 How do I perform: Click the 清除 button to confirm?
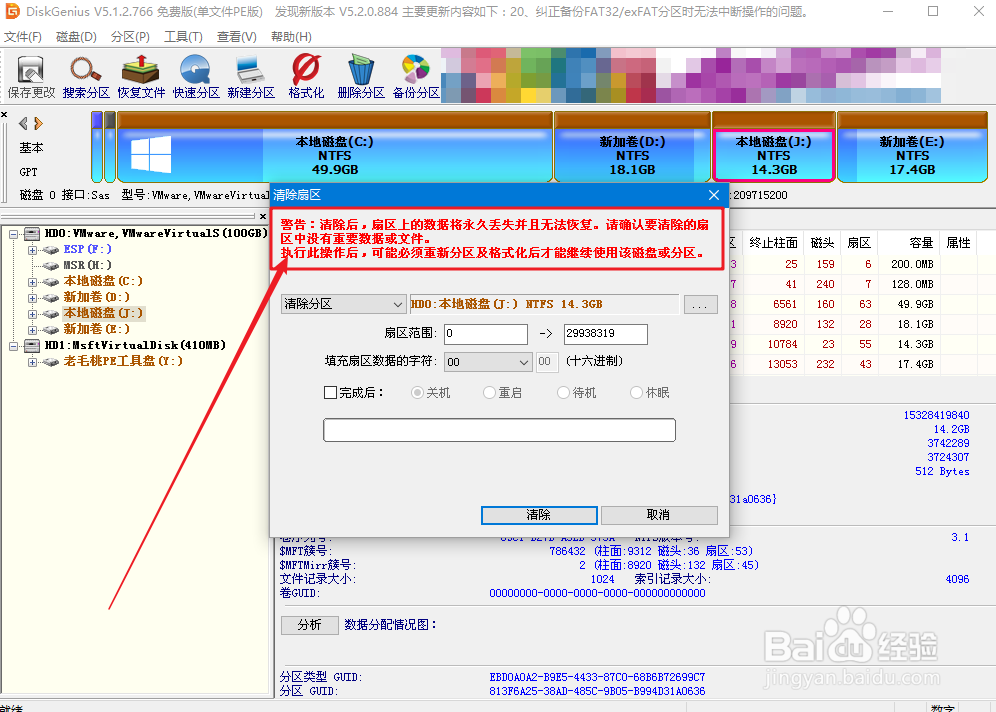(x=539, y=515)
